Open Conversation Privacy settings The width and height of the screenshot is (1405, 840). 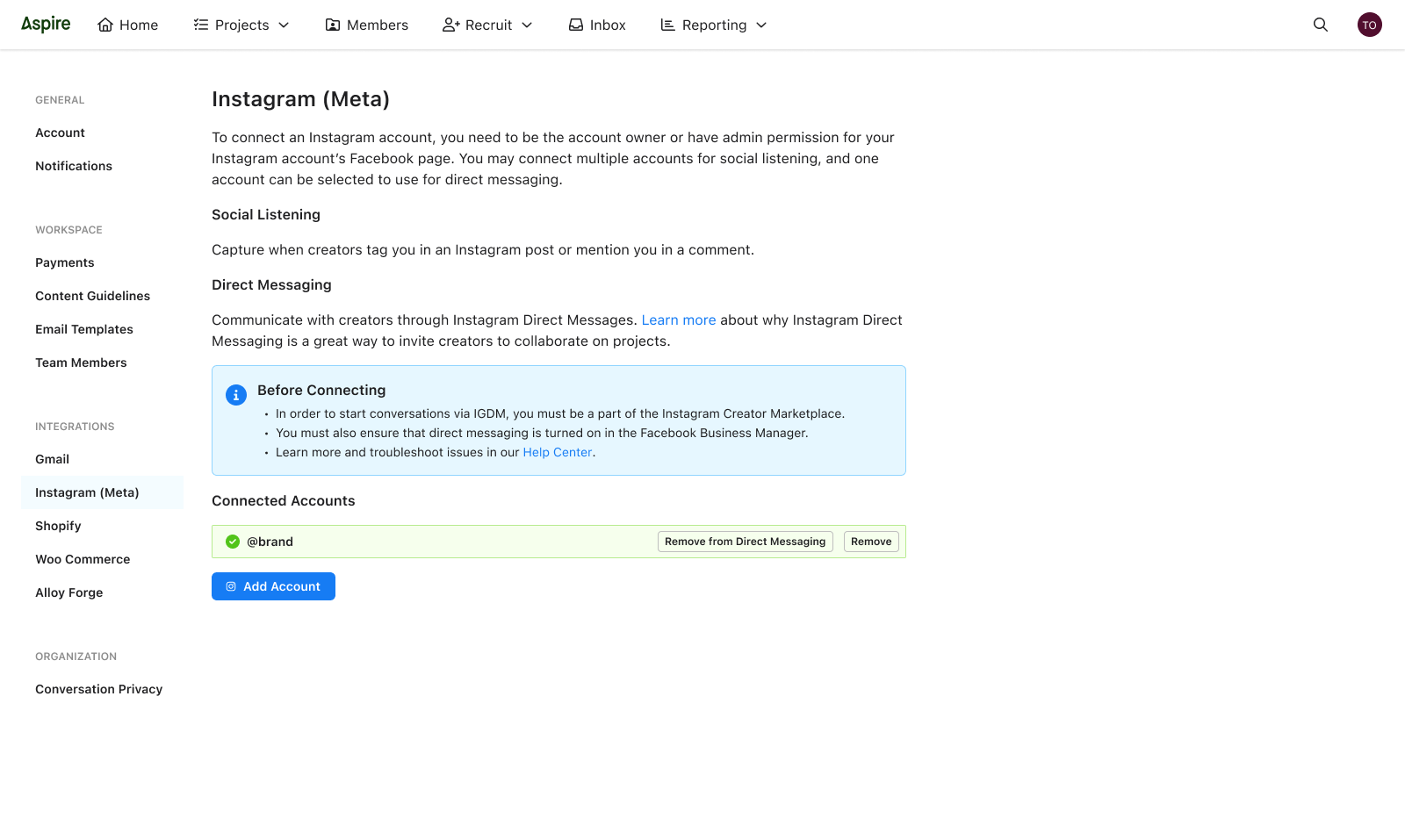(98, 689)
